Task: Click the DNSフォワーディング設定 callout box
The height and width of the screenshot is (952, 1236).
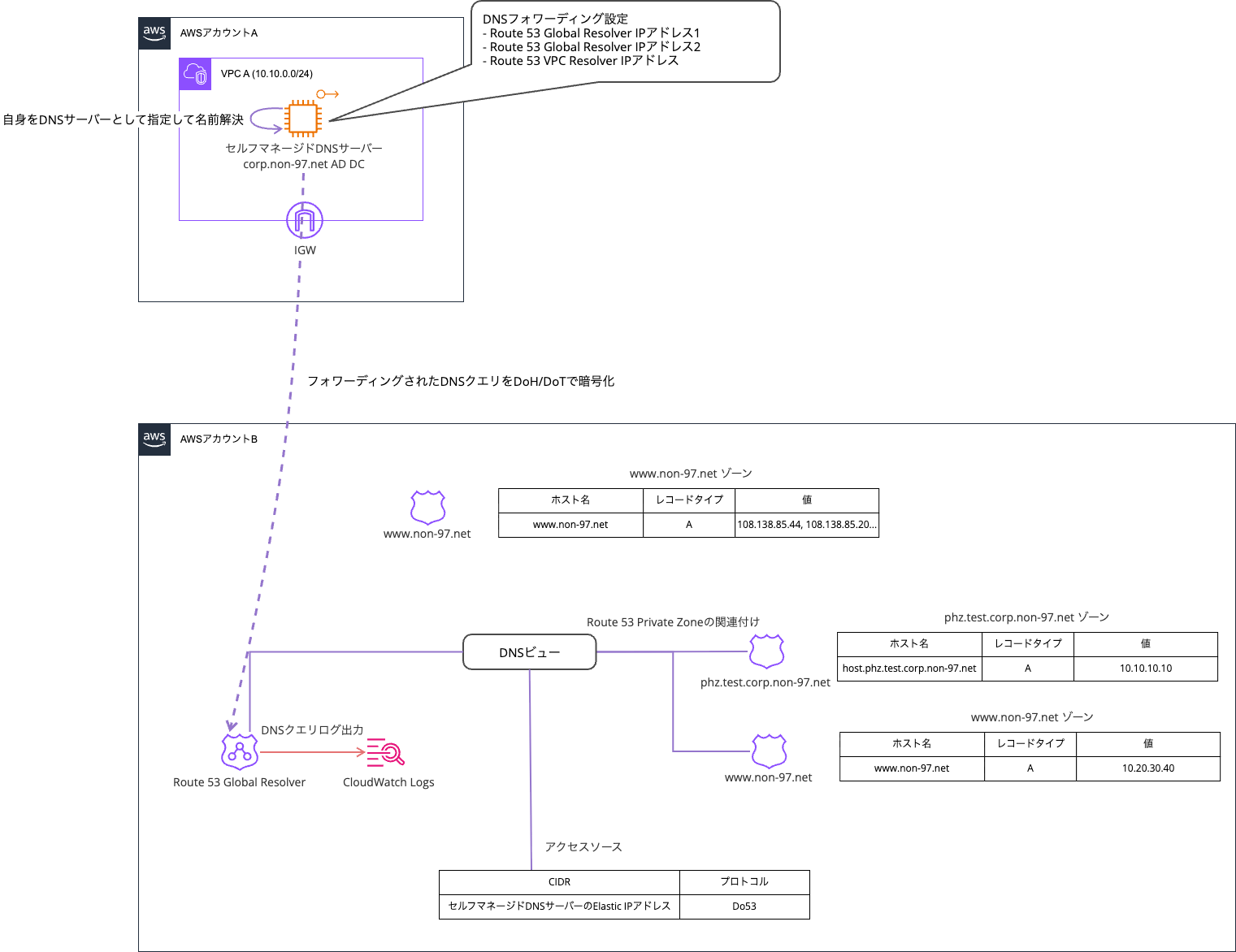Action: point(626,41)
